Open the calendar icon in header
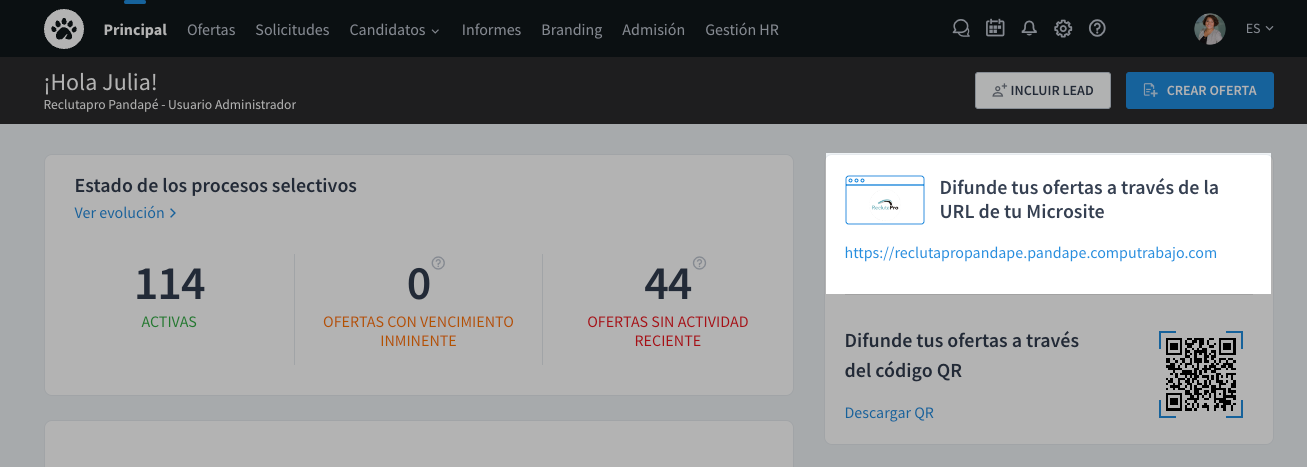The height and width of the screenshot is (467, 1307). pyautogui.click(x=995, y=29)
